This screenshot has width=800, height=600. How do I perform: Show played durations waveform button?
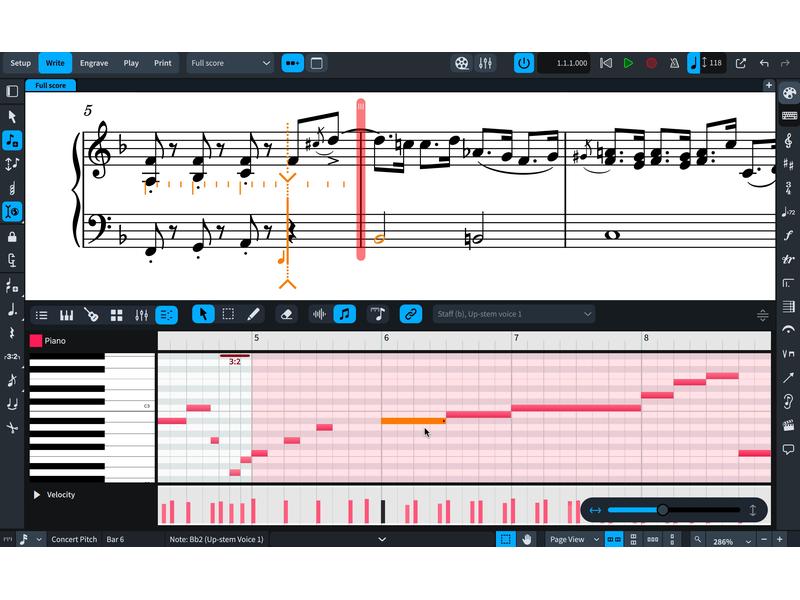point(319,314)
